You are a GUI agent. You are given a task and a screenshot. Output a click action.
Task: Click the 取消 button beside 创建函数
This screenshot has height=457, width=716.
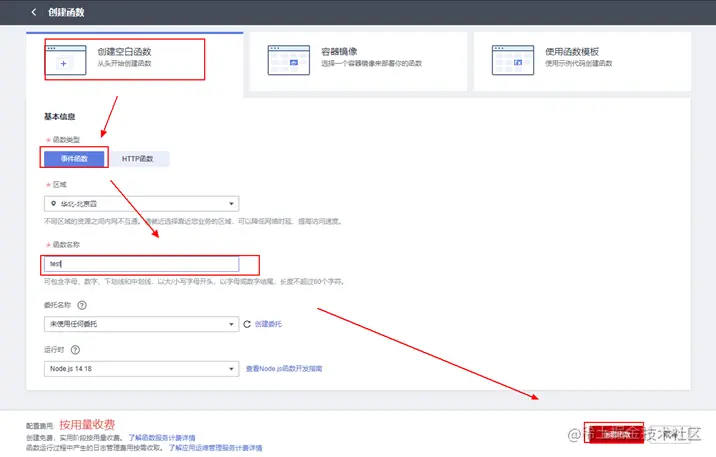point(669,434)
